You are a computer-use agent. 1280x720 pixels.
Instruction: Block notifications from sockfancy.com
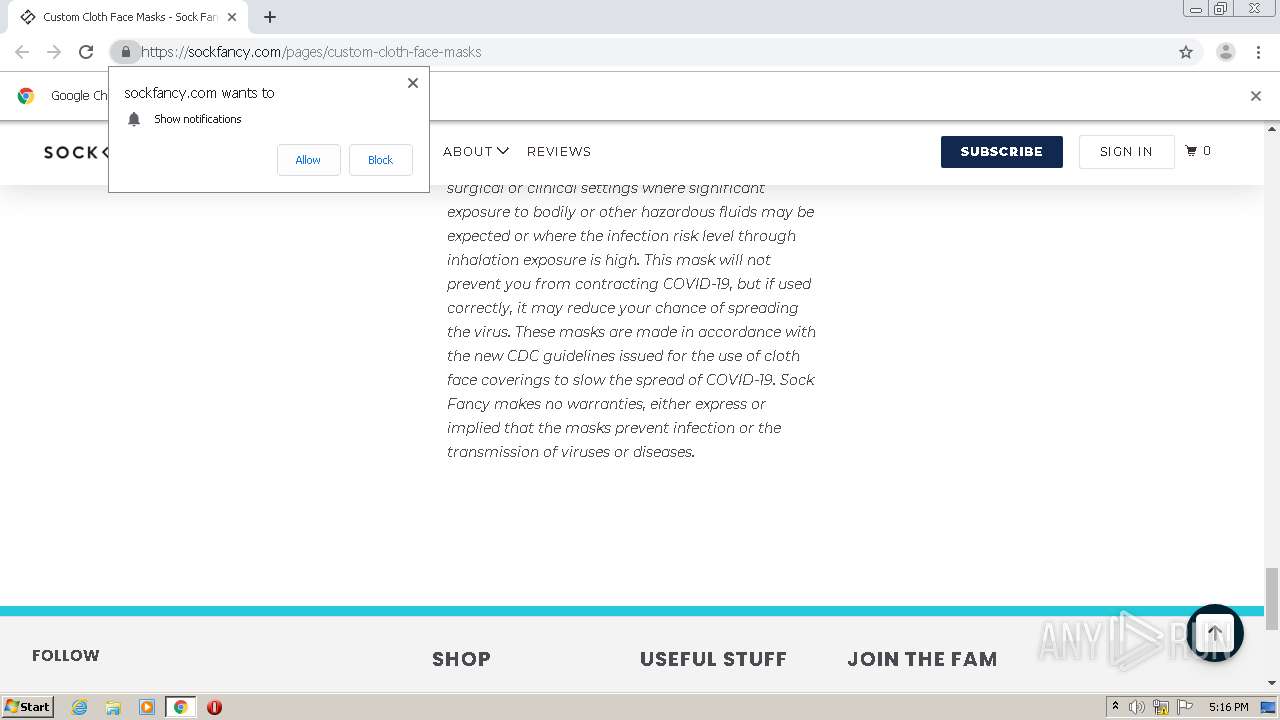[x=380, y=160]
